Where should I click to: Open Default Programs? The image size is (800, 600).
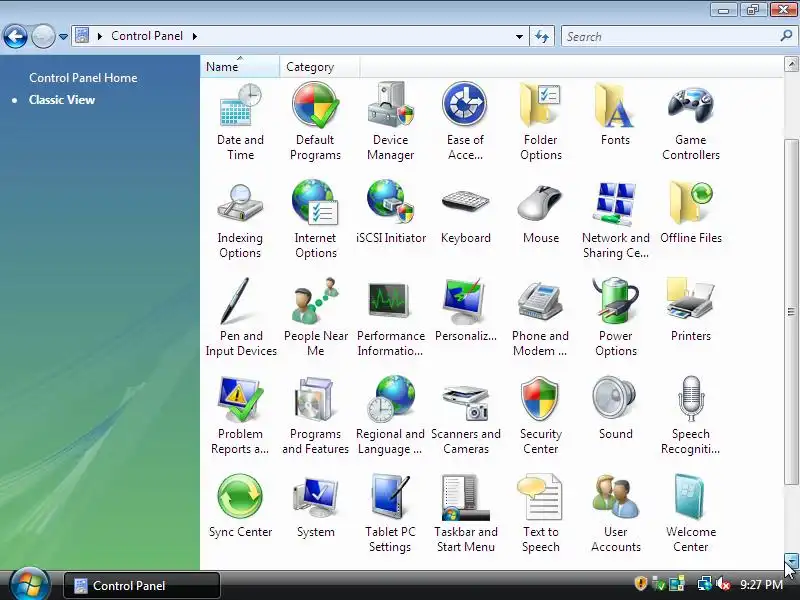[x=315, y=122]
